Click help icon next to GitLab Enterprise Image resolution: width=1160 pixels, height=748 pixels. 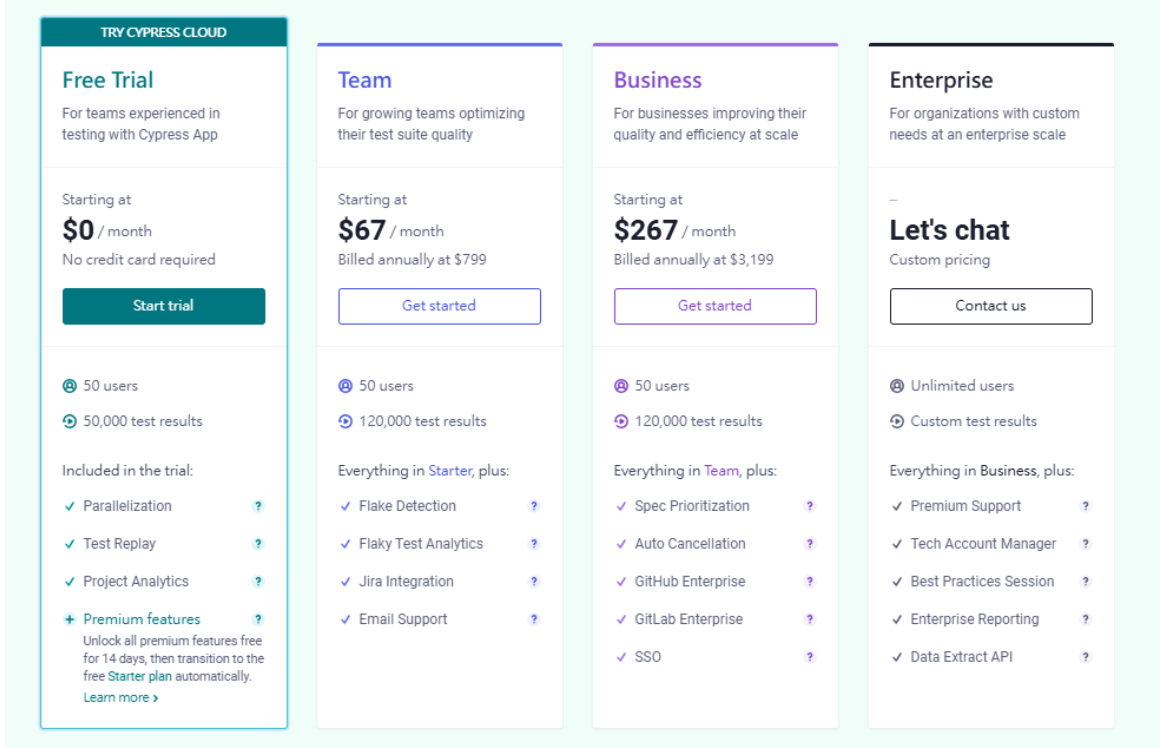coord(810,619)
